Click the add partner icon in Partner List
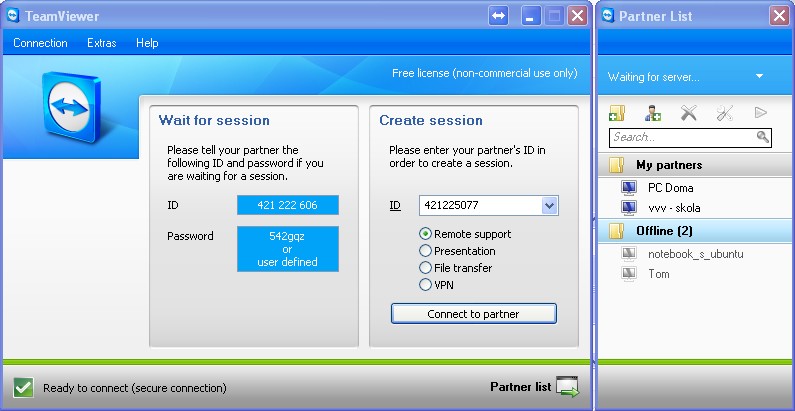 (653, 113)
